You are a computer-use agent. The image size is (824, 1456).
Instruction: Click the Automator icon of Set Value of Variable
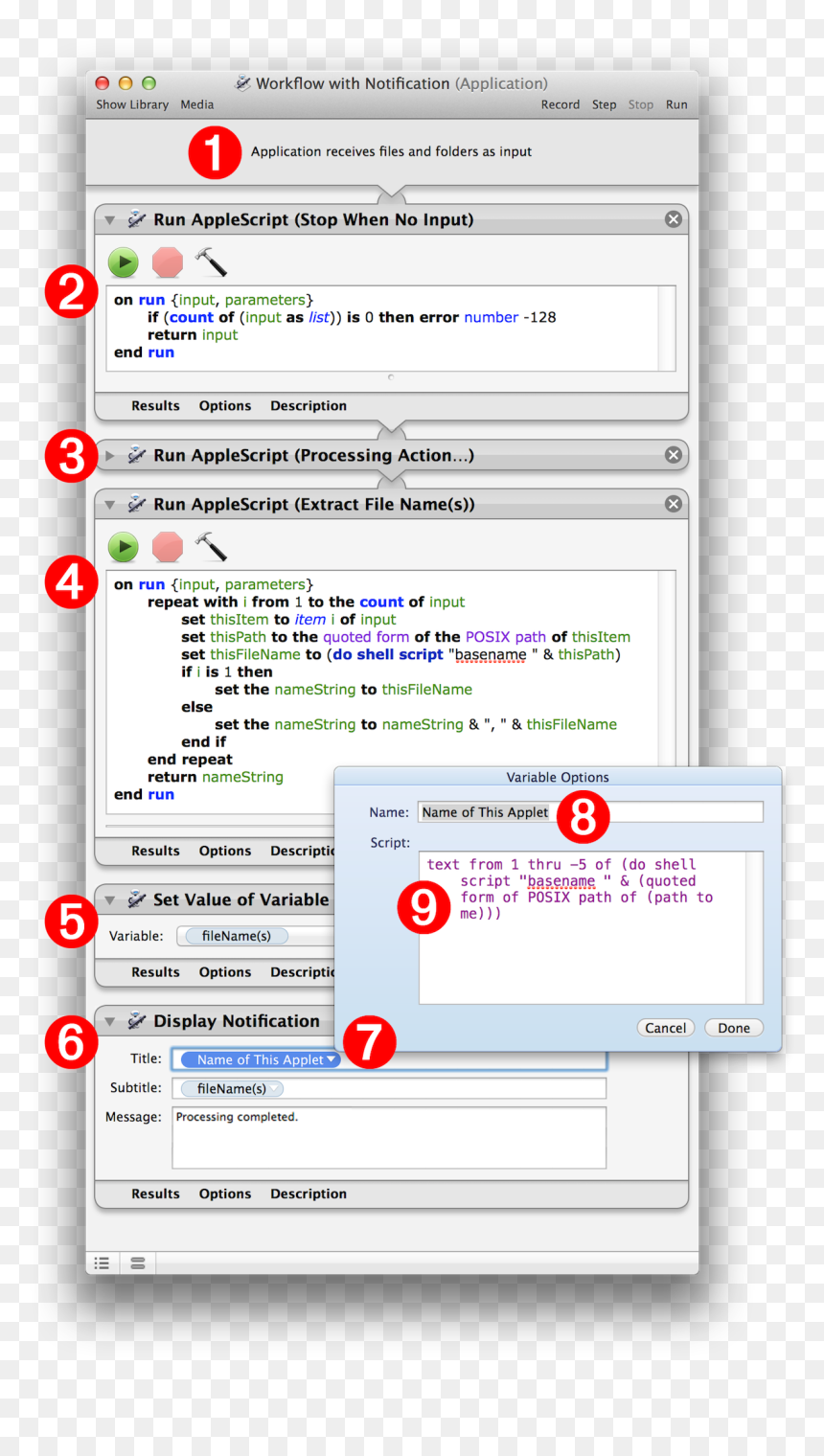click(136, 899)
